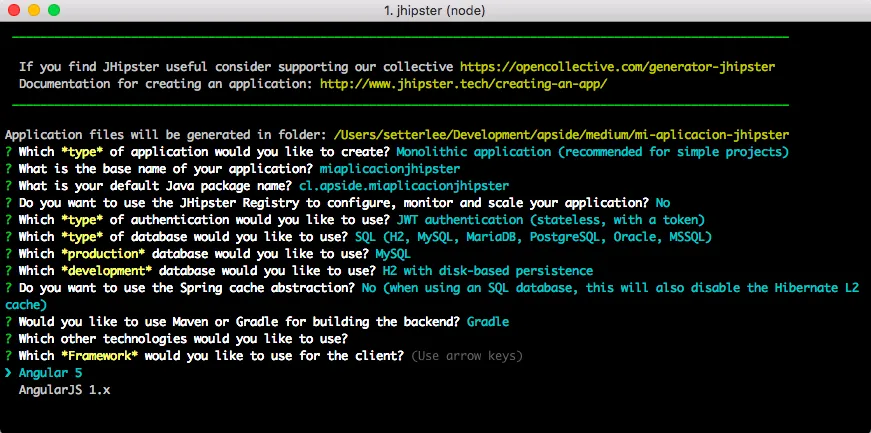Click 'H2 with disk-based persistence' answer
The image size is (871, 433).
488,271
